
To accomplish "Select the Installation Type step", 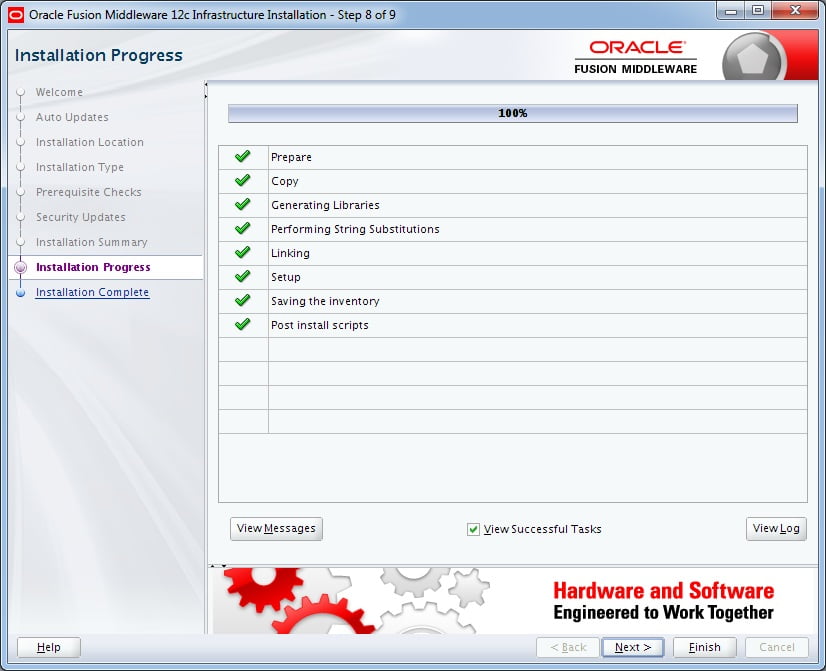I will pyautogui.click(x=80, y=167).
